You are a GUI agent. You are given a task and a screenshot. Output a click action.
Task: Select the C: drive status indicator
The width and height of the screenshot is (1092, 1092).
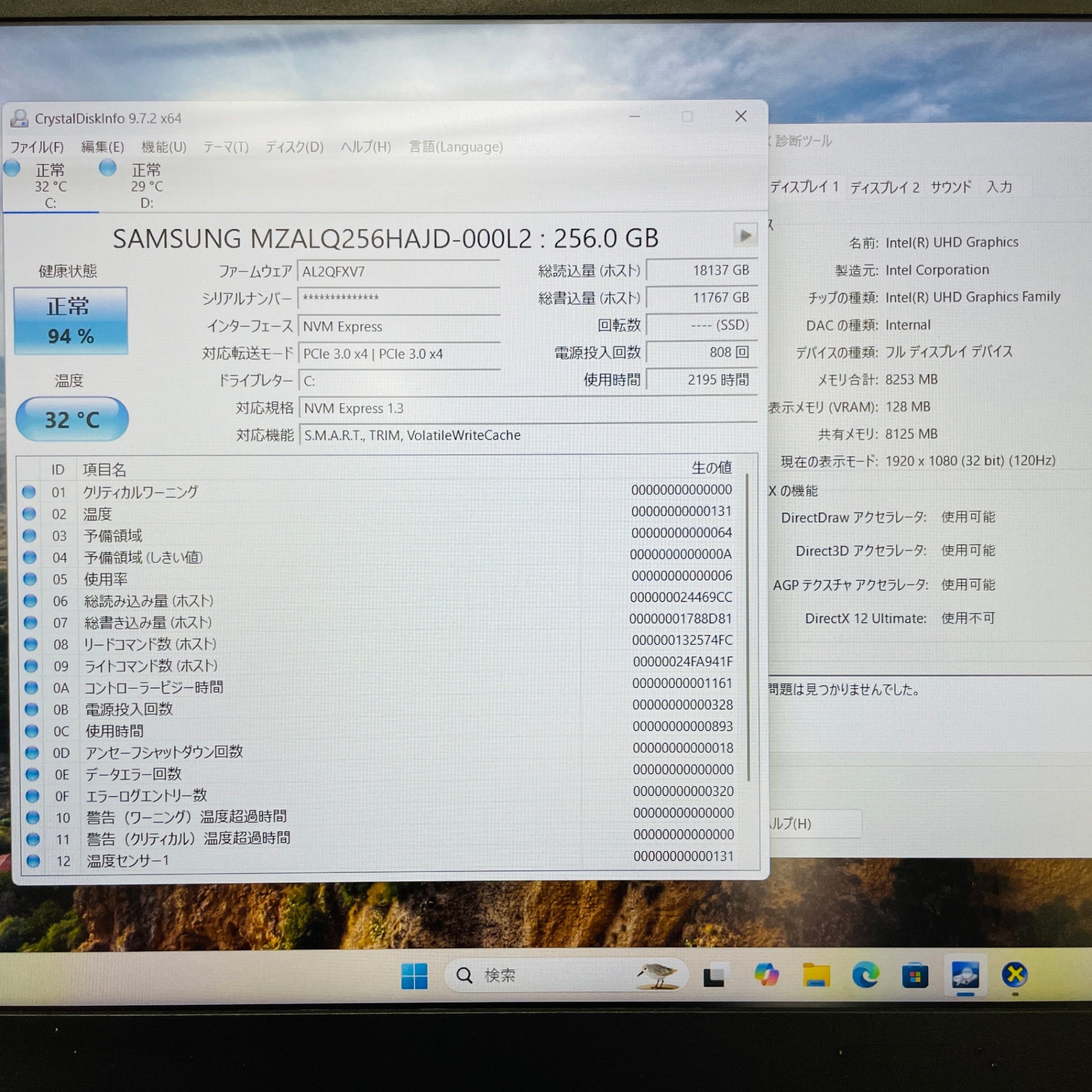click(x=50, y=186)
